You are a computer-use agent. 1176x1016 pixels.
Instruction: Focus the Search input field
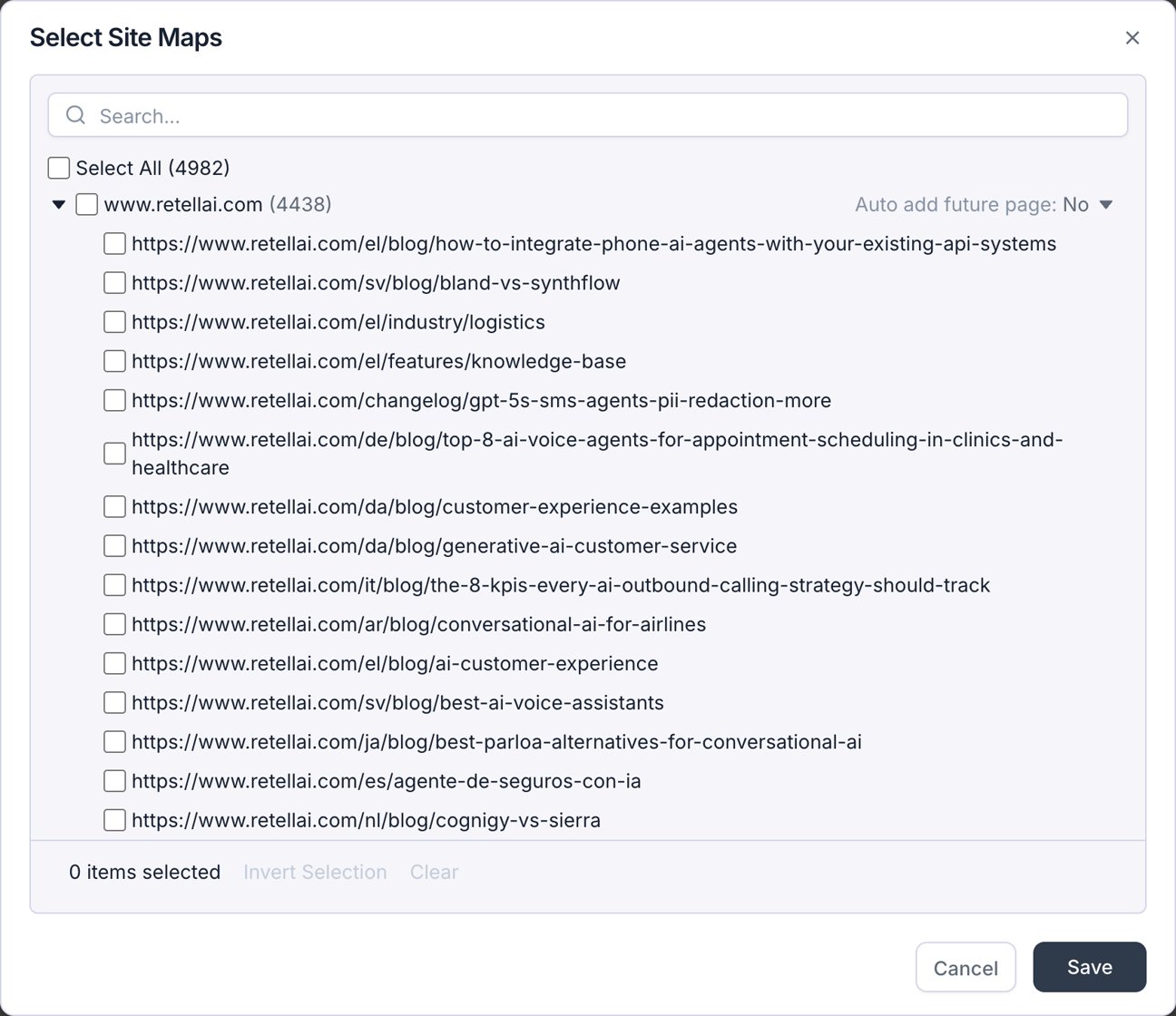click(x=588, y=115)
